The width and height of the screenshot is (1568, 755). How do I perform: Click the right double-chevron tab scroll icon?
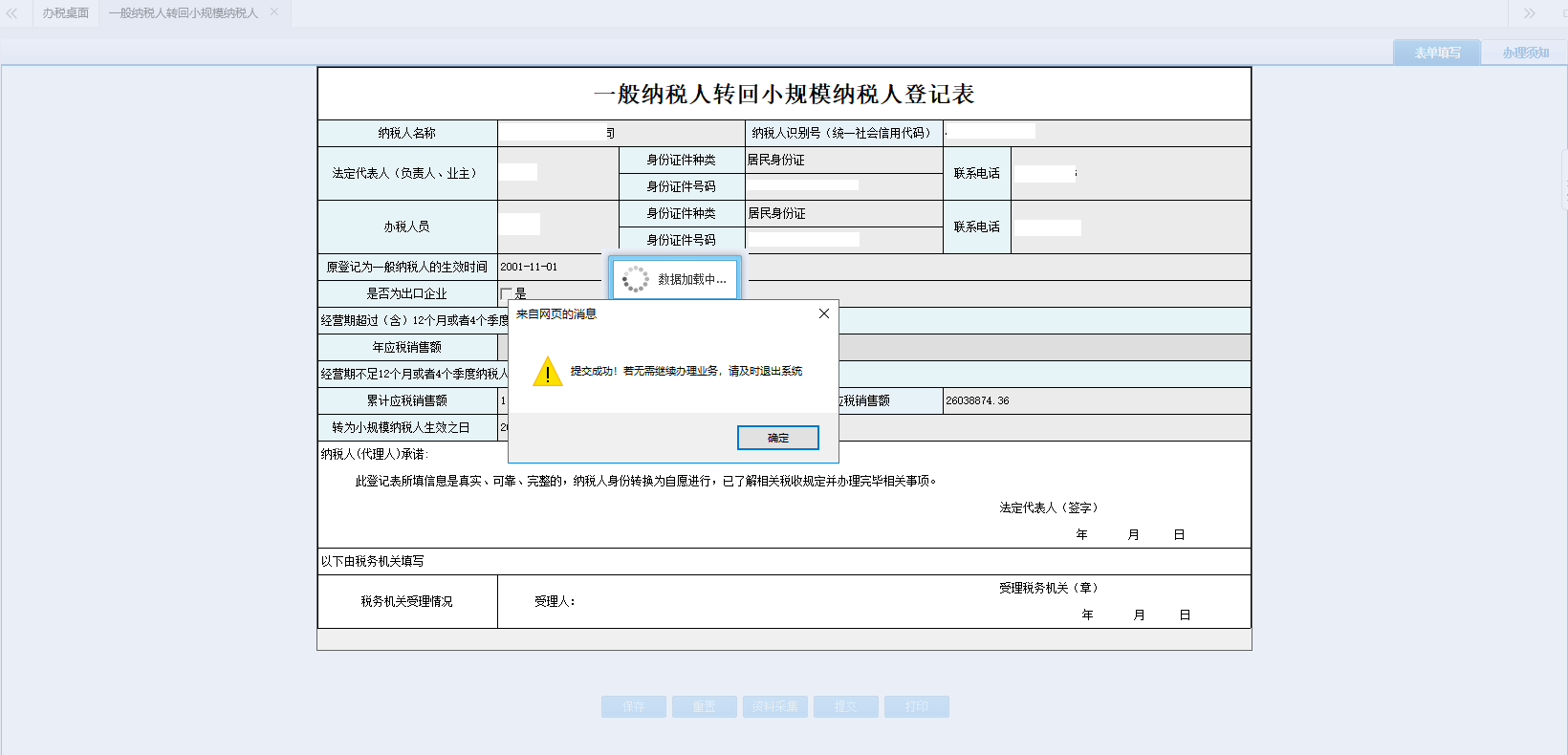coord(1529,13)
